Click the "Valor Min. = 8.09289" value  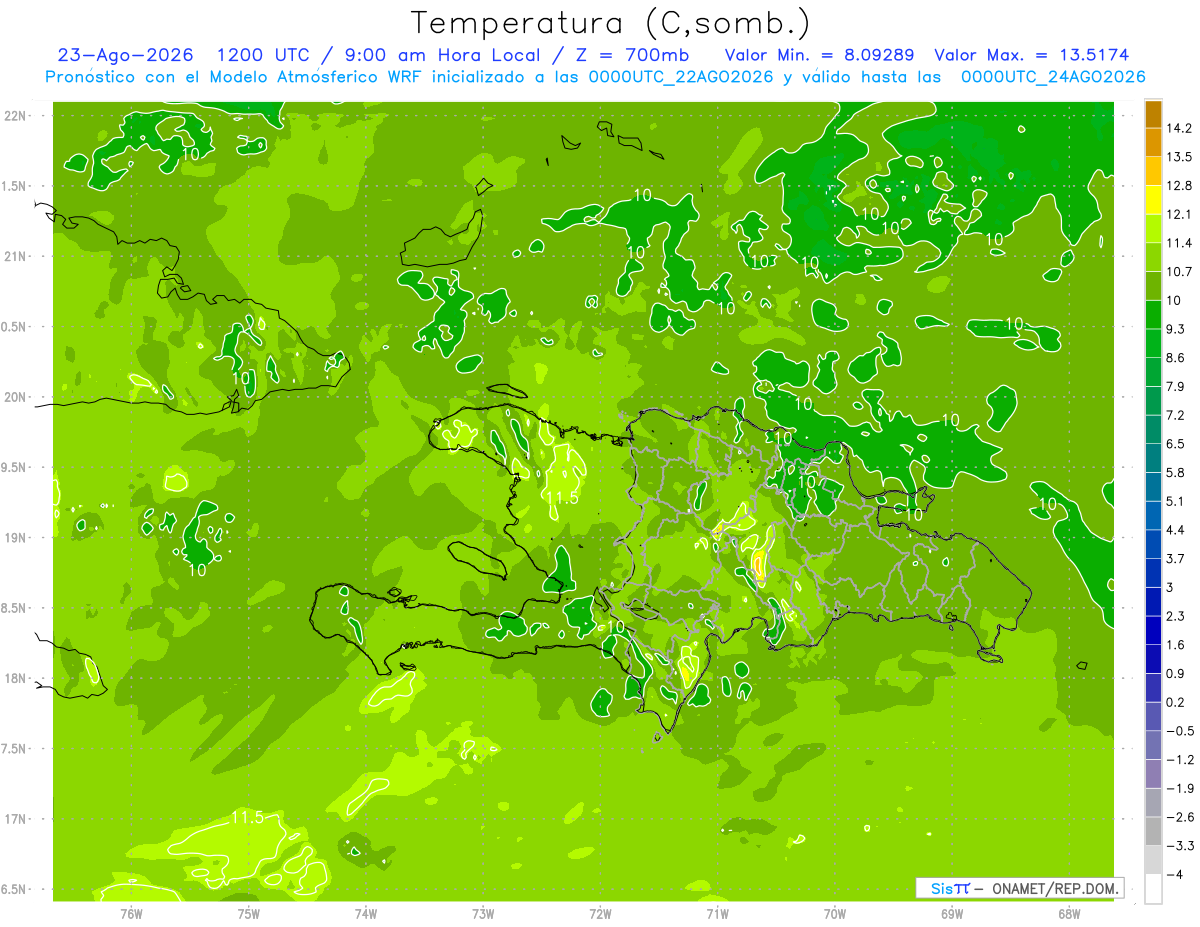click(x=819, y=56)
